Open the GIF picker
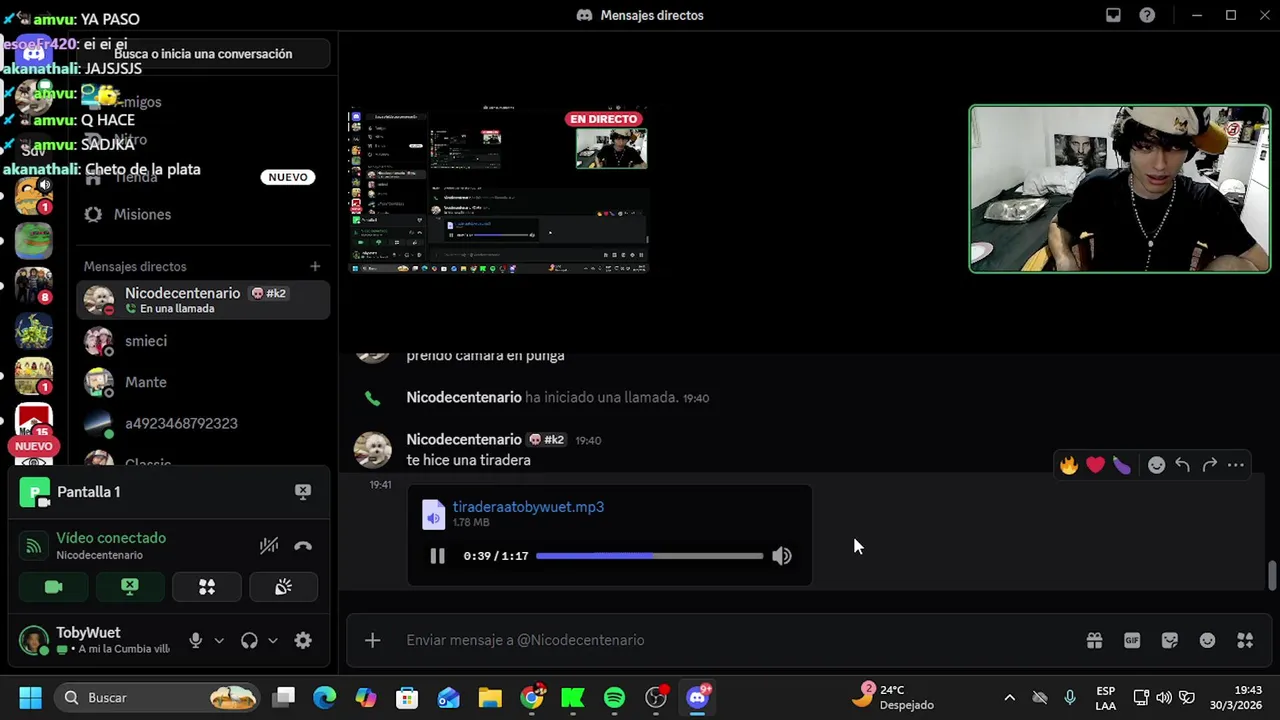Viewport: 1280px width, 720px height. coord(1132,640)
